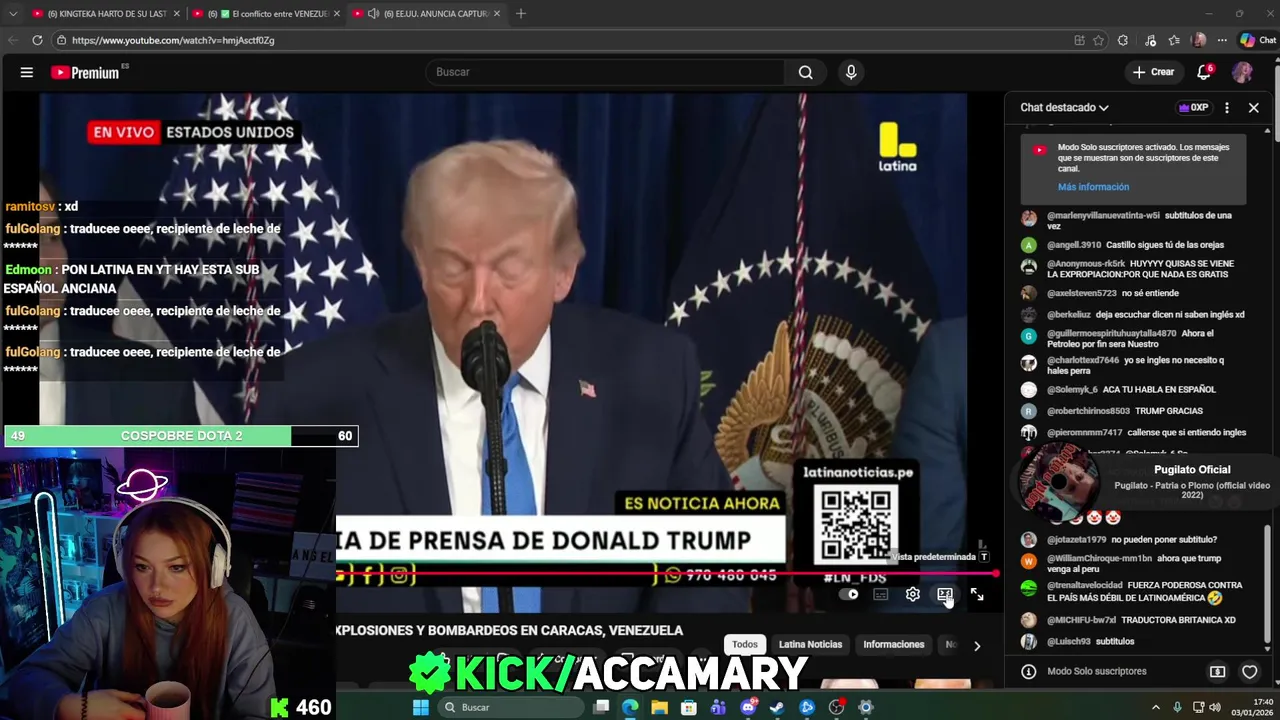Reload the page in the browser
This screenshot has width=1280, height=720.
pyautogui.click(x=37, y=40)
